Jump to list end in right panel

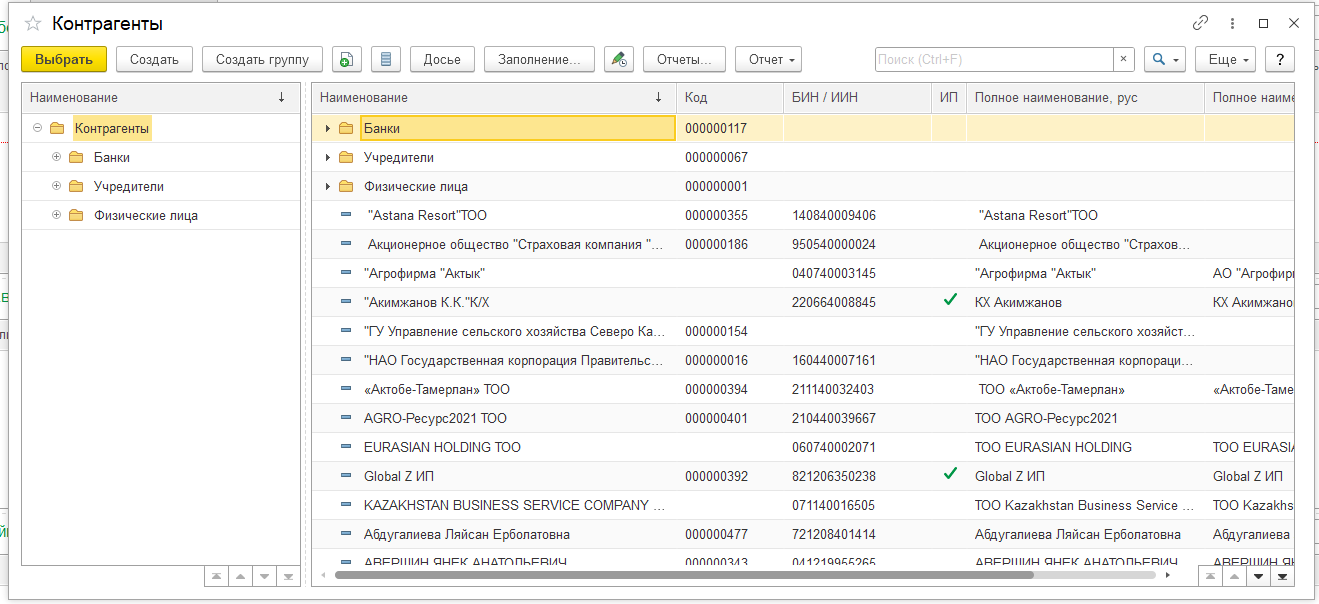pyautogui.click(x=1282, y=576)
